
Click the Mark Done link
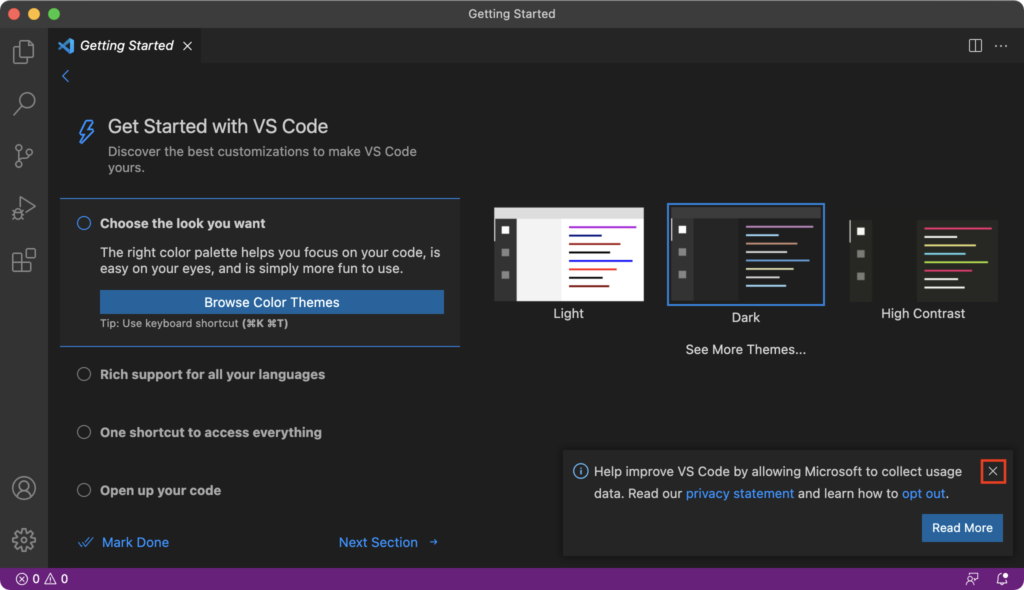(x=135, y=542)
